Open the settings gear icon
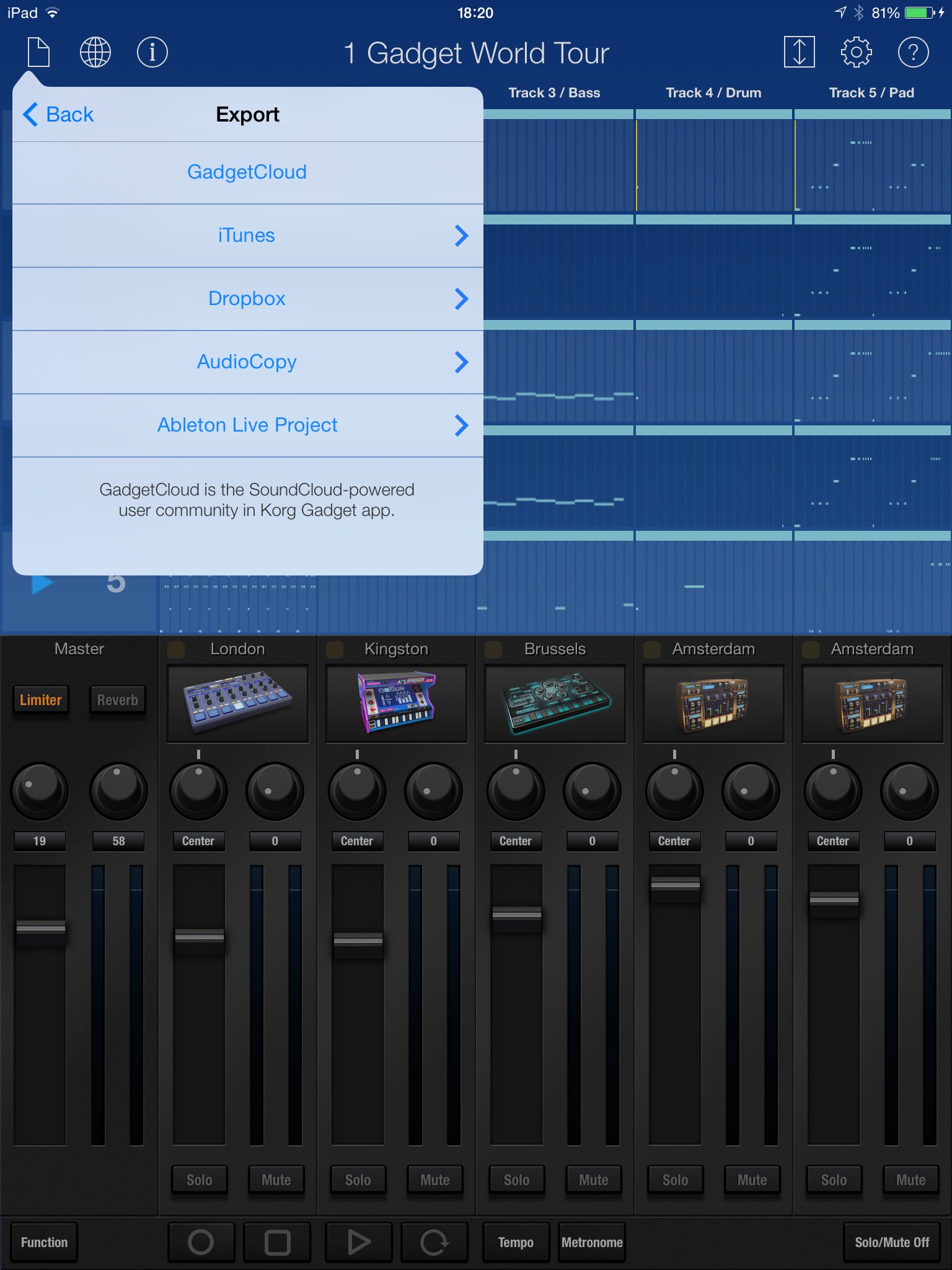 click(x=856, y=52)
